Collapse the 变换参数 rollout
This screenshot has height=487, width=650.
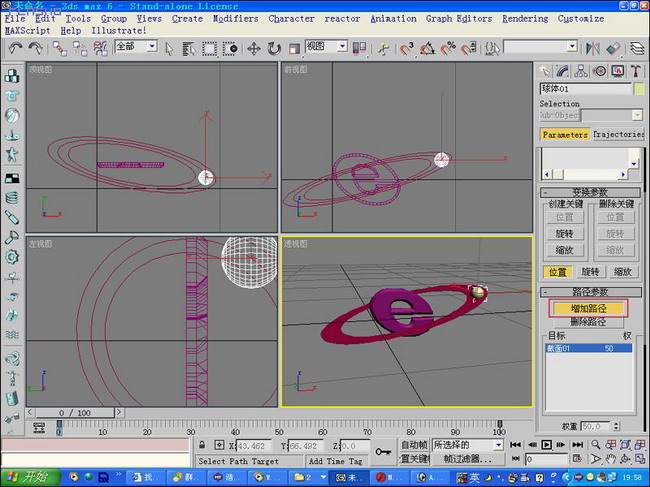pos(590,192)
